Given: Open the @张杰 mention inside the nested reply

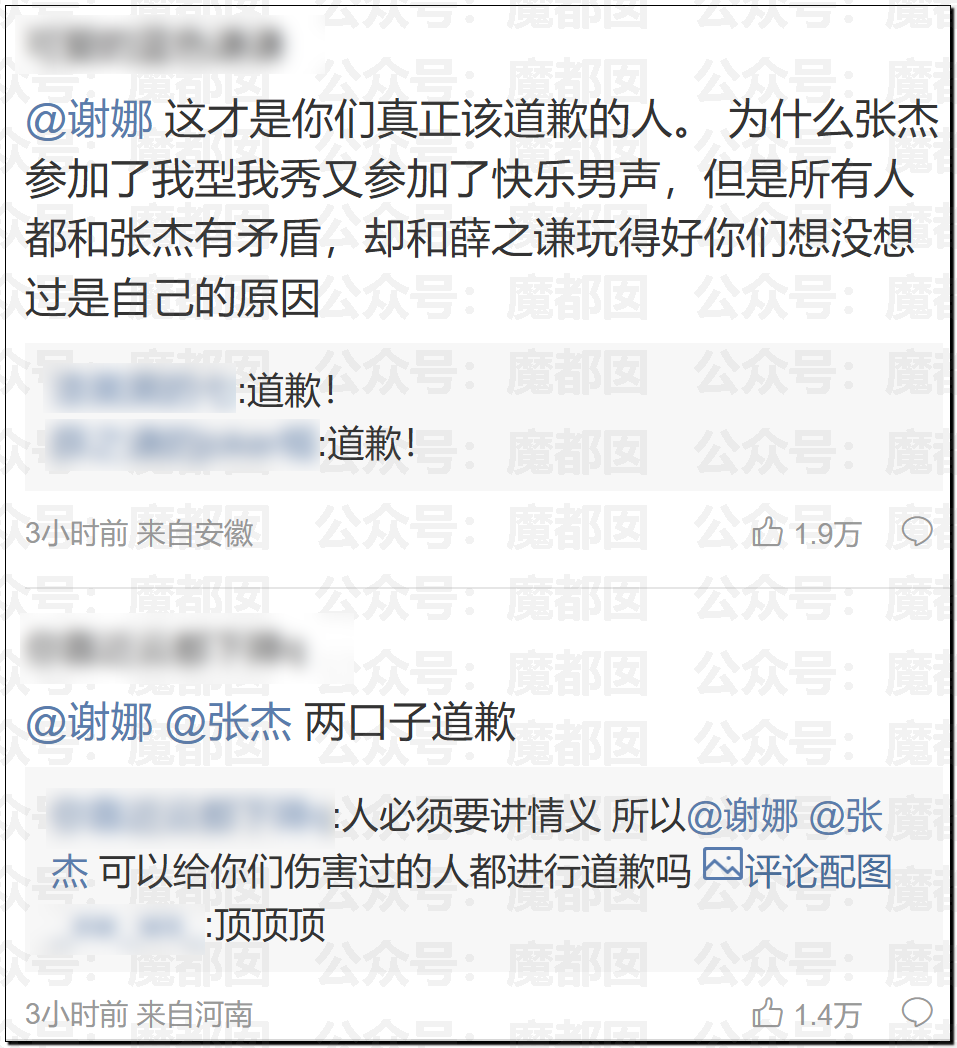Looking at the screenshot, I should click(846, 816).
